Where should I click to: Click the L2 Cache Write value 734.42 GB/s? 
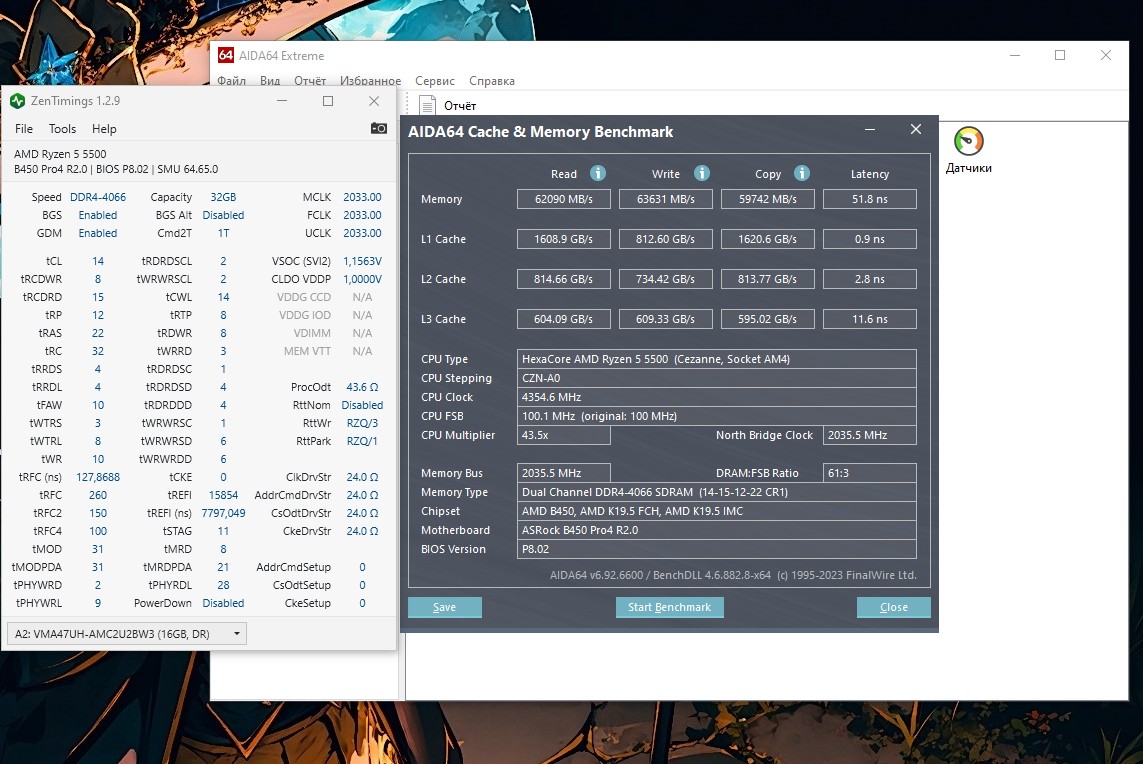click(666, 279)
